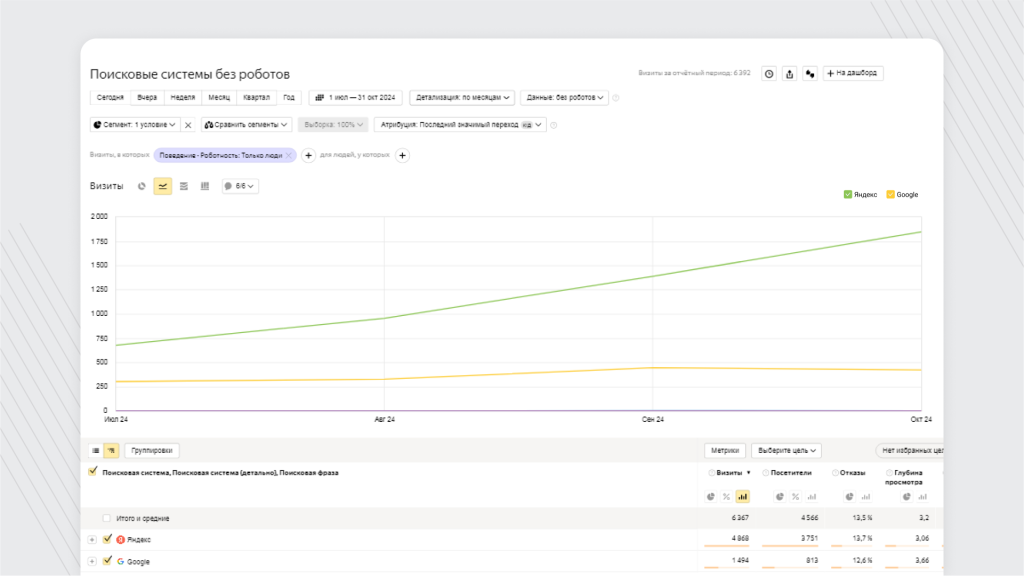Show Визиты as bar values
The width and height of the screenshot is (1024, 576).
(743, 497)
